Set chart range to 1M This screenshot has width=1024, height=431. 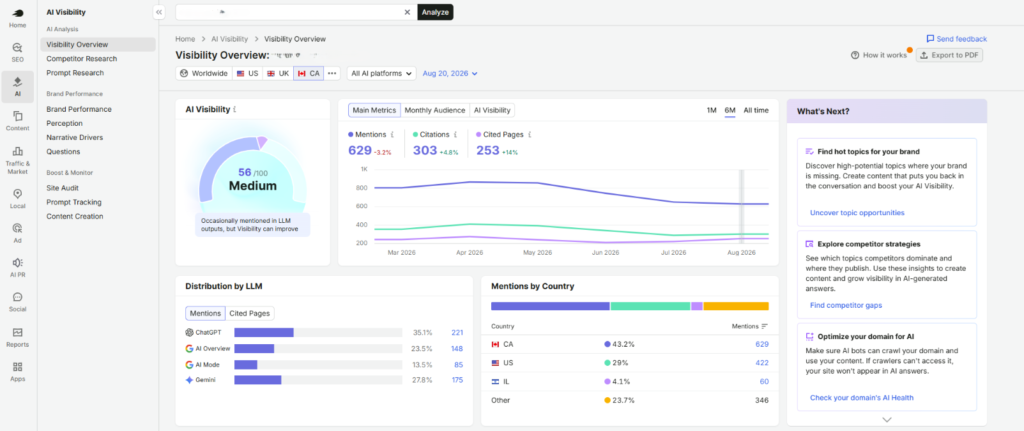point(712,110)
